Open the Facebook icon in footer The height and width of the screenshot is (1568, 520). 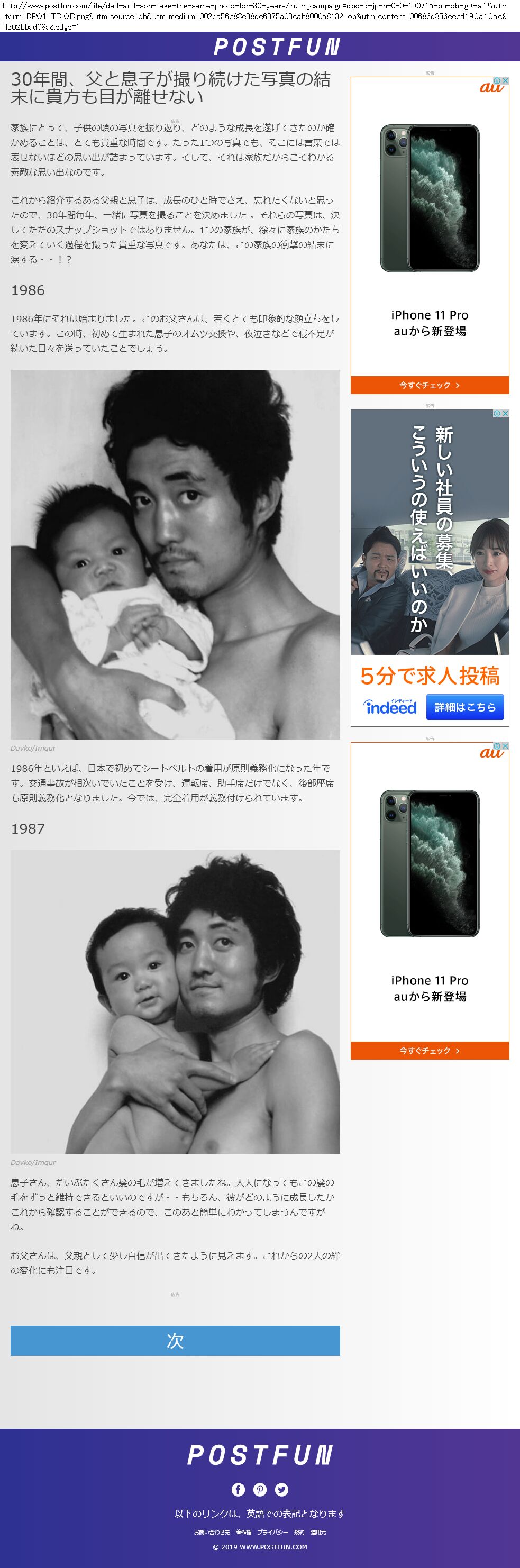pos(238,1490)
